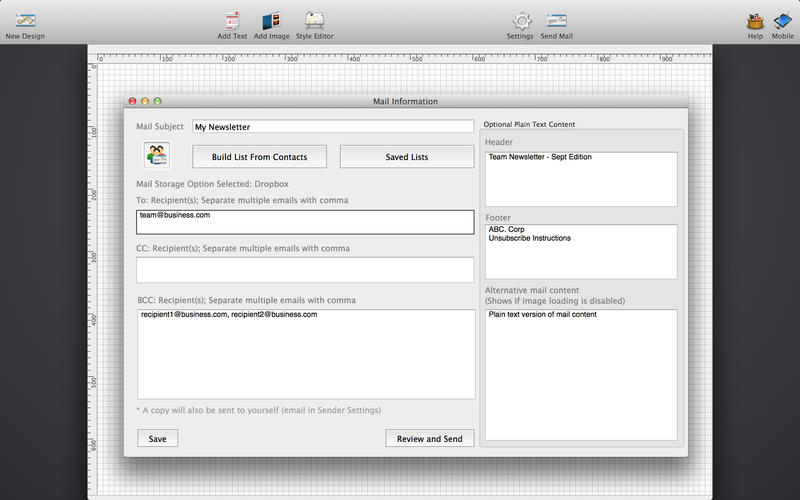Select the Add Text tool
The image size is (800, 500).
point(232,21)
